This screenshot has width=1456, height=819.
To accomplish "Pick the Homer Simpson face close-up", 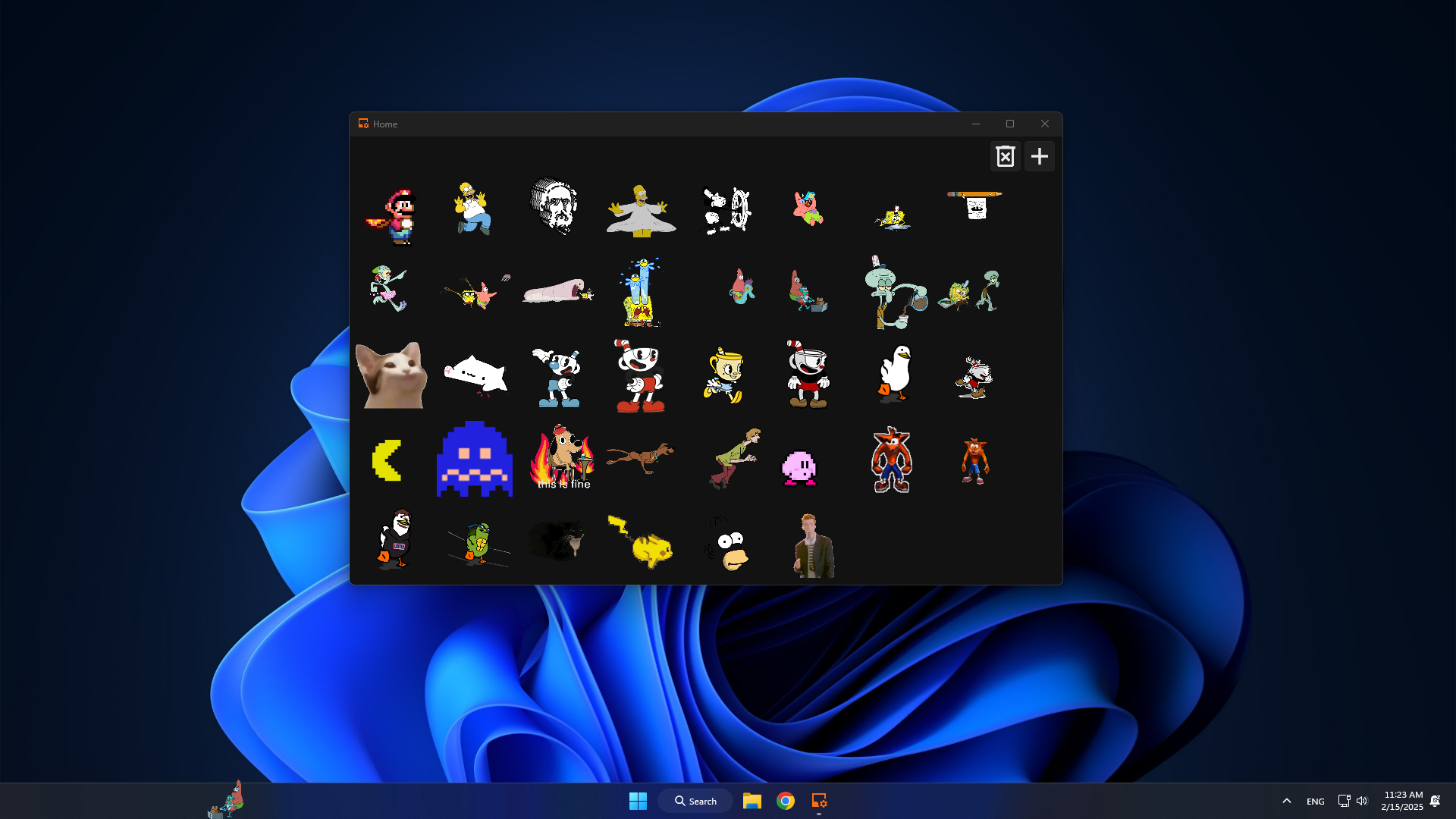I will (728, 544).
